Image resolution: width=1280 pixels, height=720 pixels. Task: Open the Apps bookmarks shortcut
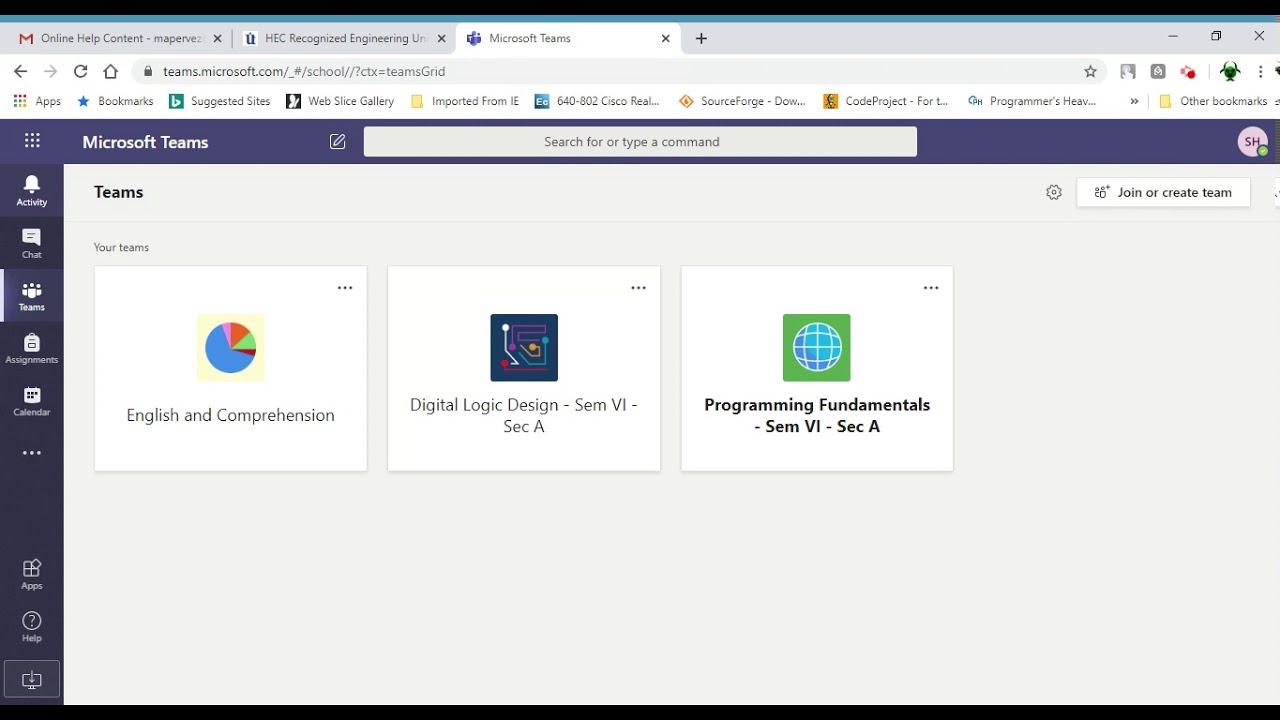(37, 101)
